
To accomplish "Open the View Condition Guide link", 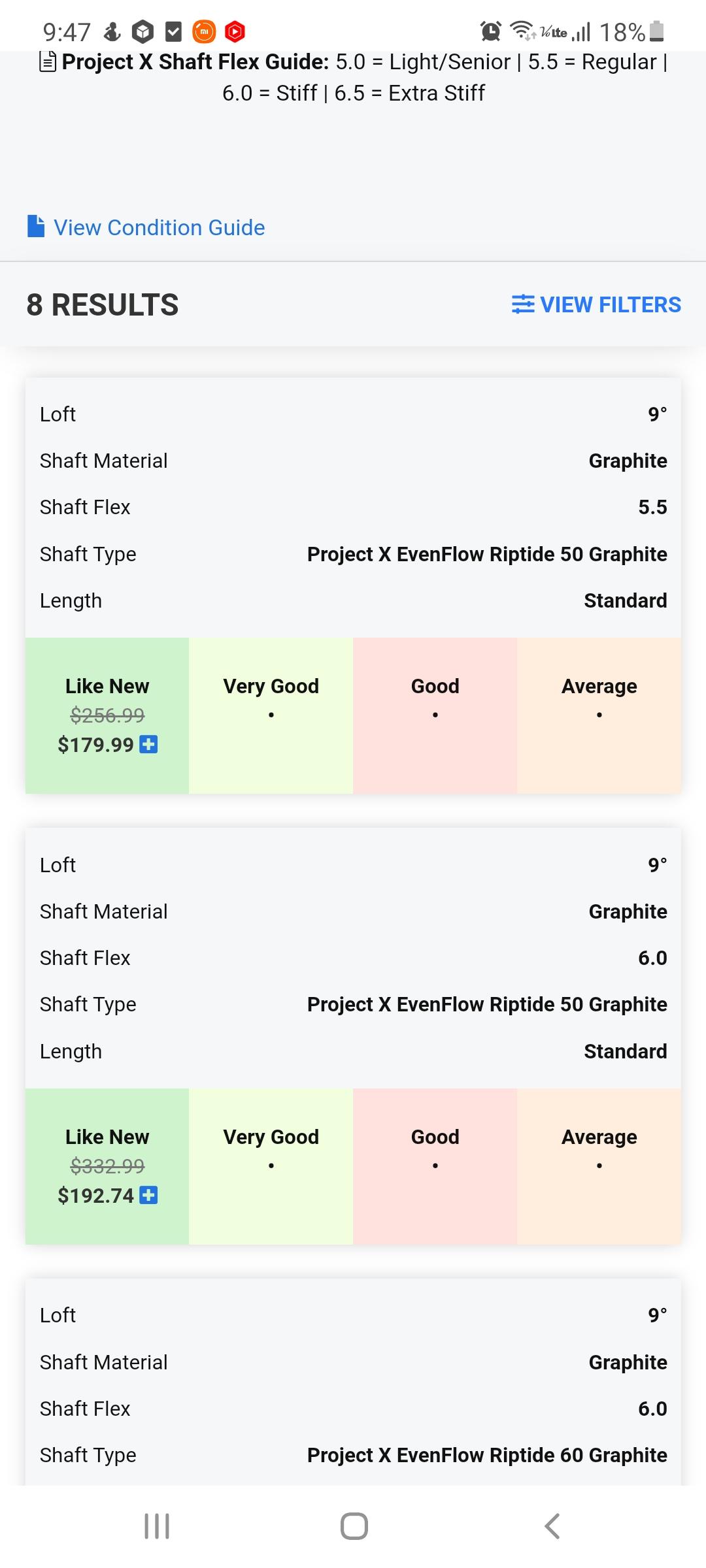I will [159, 227].
